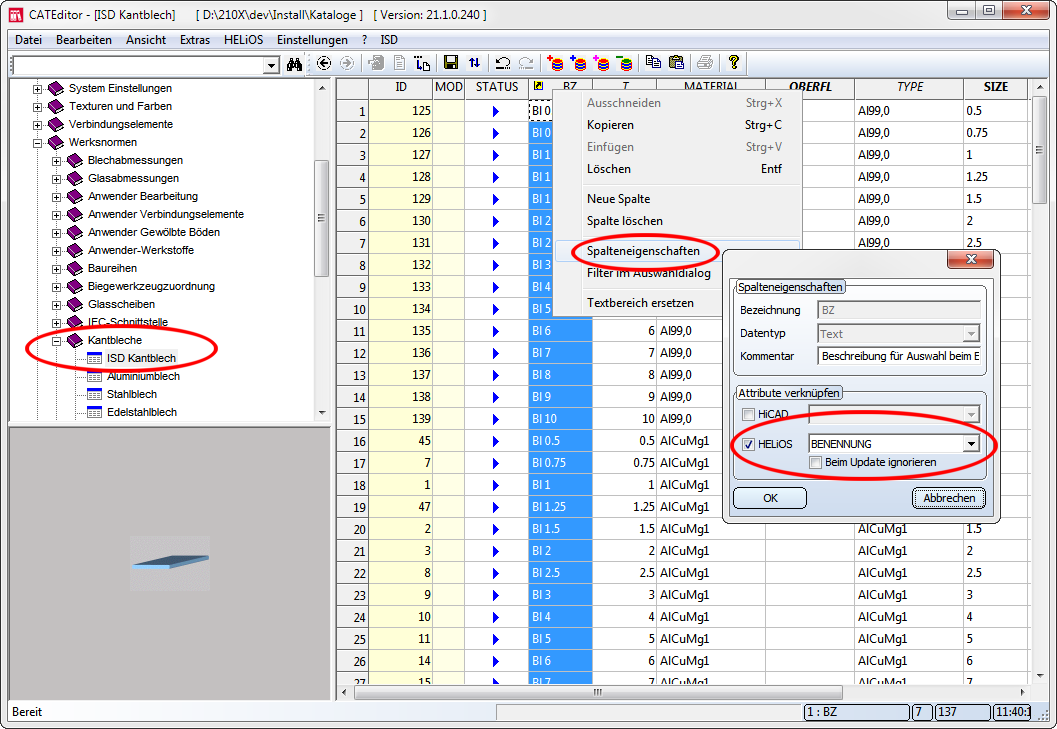This screenshot has width=1057, height=729.
Task: Collapse the Werksnormen tree node
Action: 38,143
